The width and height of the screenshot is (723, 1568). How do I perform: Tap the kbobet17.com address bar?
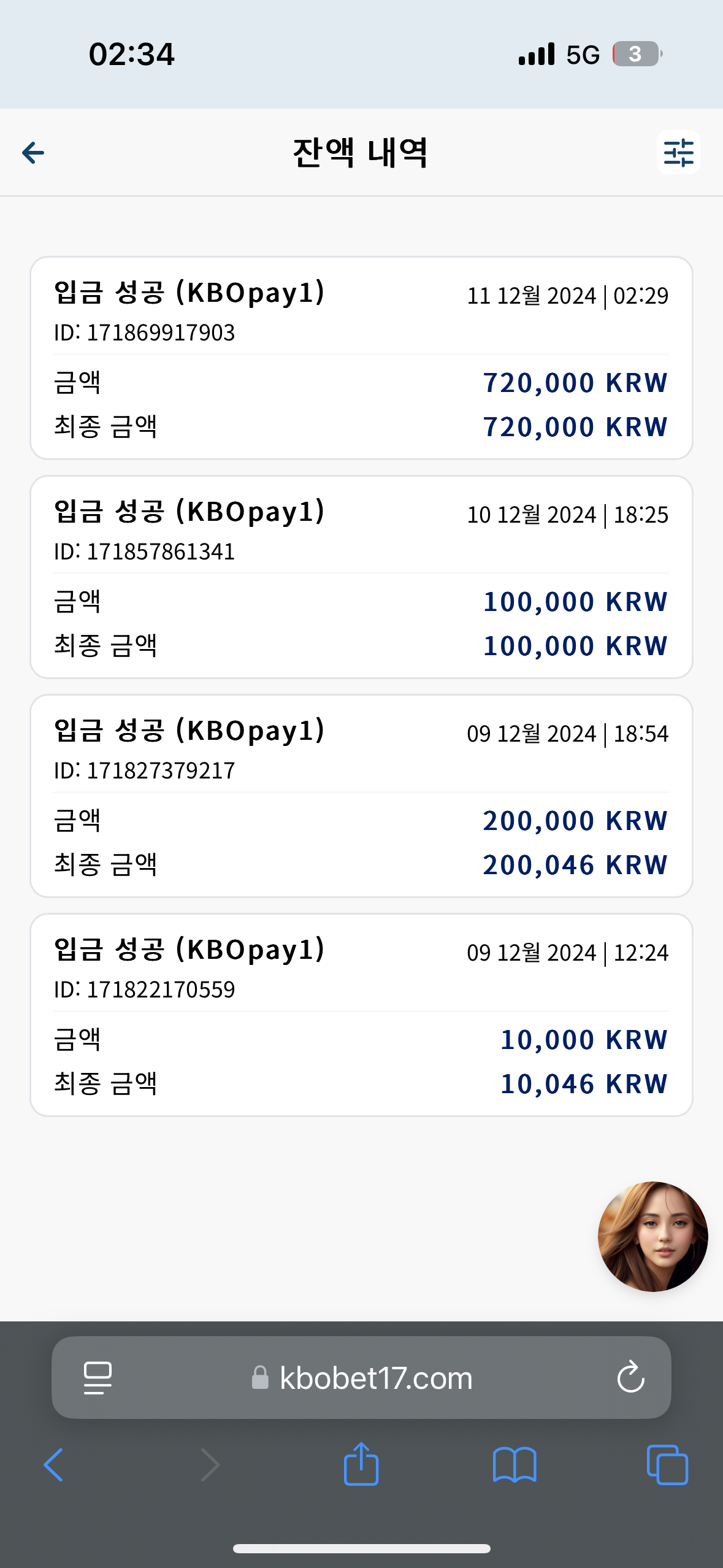[x=361, y=1377]
